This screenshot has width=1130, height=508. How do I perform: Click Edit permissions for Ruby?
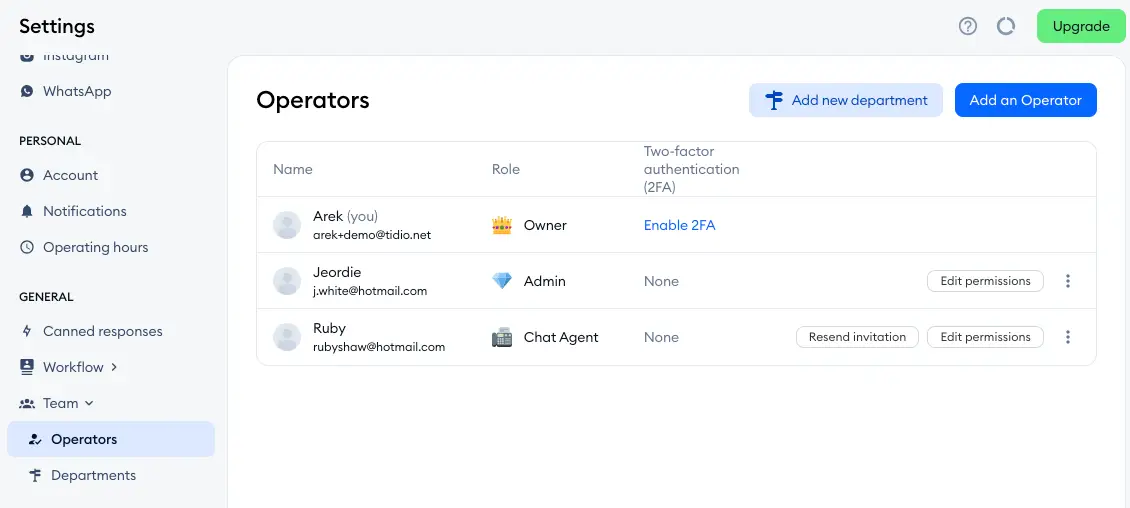[x=985, y=337]
